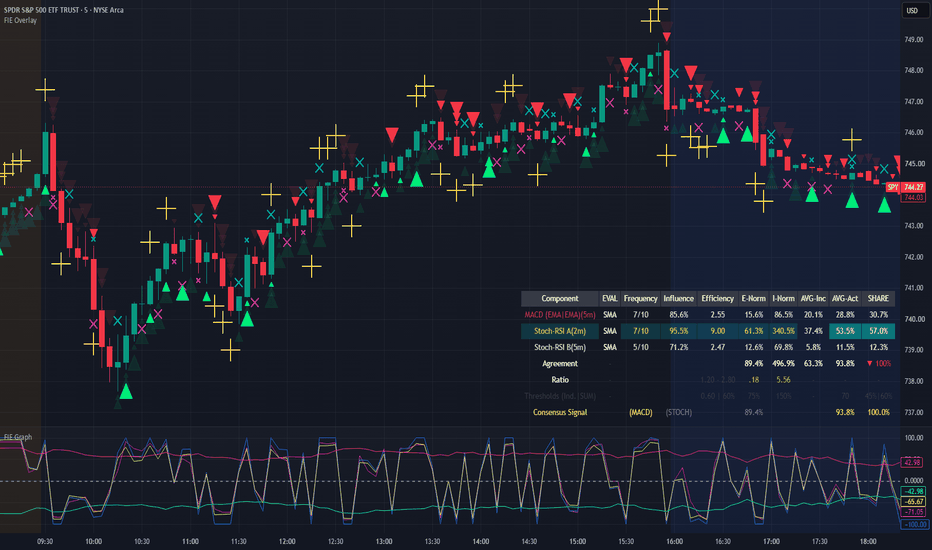Click red down-triangle beside 100% in Agreement row

(870, 363)
